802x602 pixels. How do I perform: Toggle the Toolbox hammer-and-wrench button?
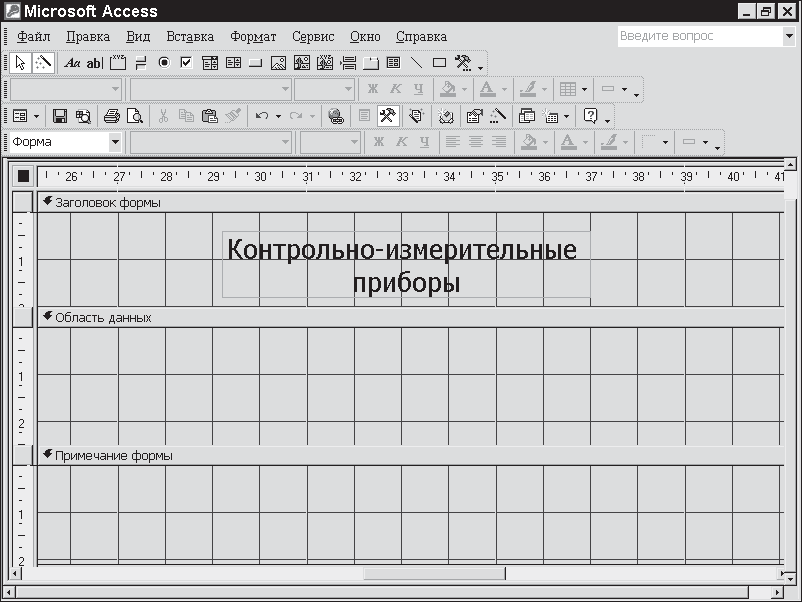[388, 116]
